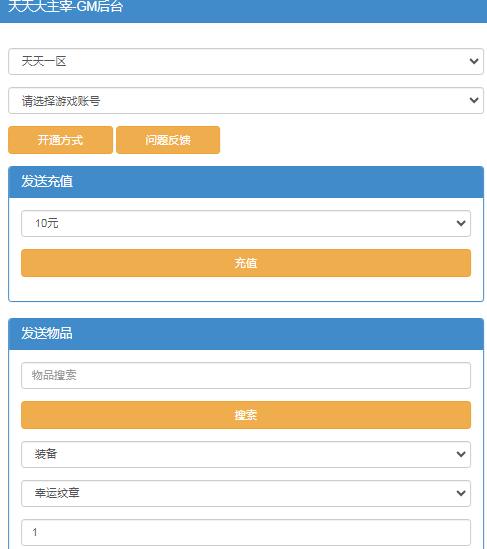Focus the quantity field showing 1
Viewport: 487px width, 549px height.
(246, 532)
